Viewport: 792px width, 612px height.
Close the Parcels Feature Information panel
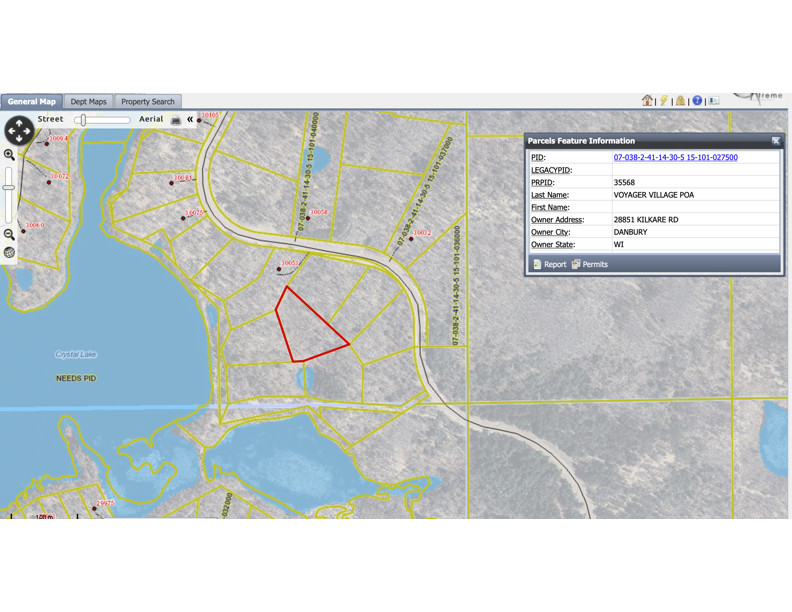click(x=776, y=141)
